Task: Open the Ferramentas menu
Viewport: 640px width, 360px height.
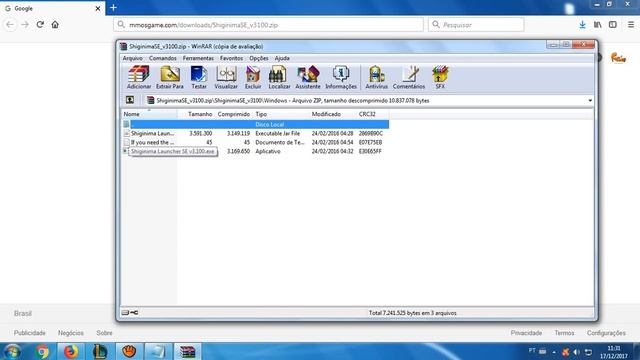Action: [x=198, y=58]
